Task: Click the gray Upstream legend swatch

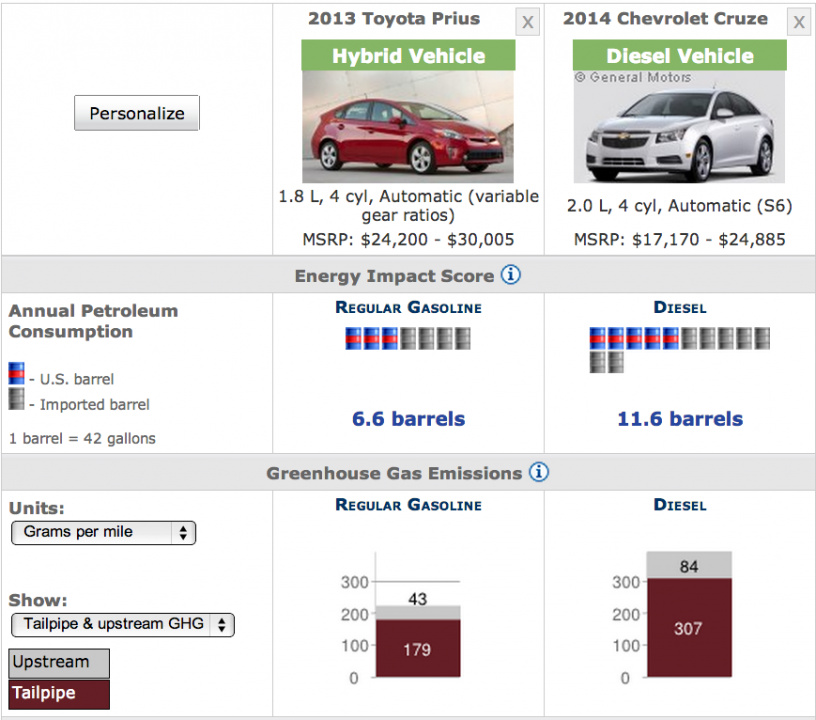Action: [x=59, y=662]
